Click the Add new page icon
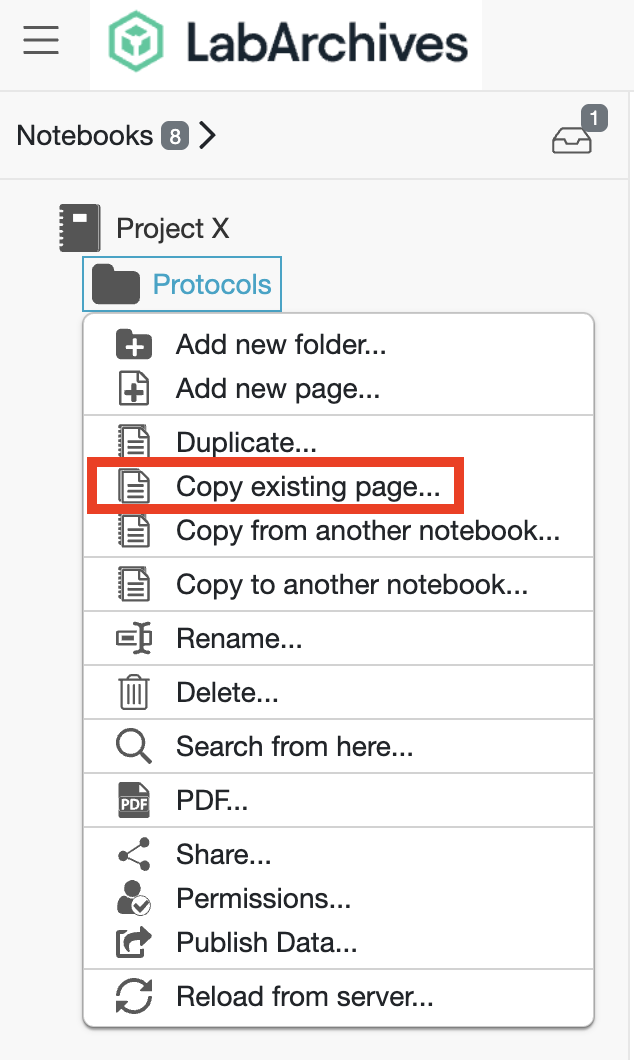 pyautogui.click(x=134, y=388)
